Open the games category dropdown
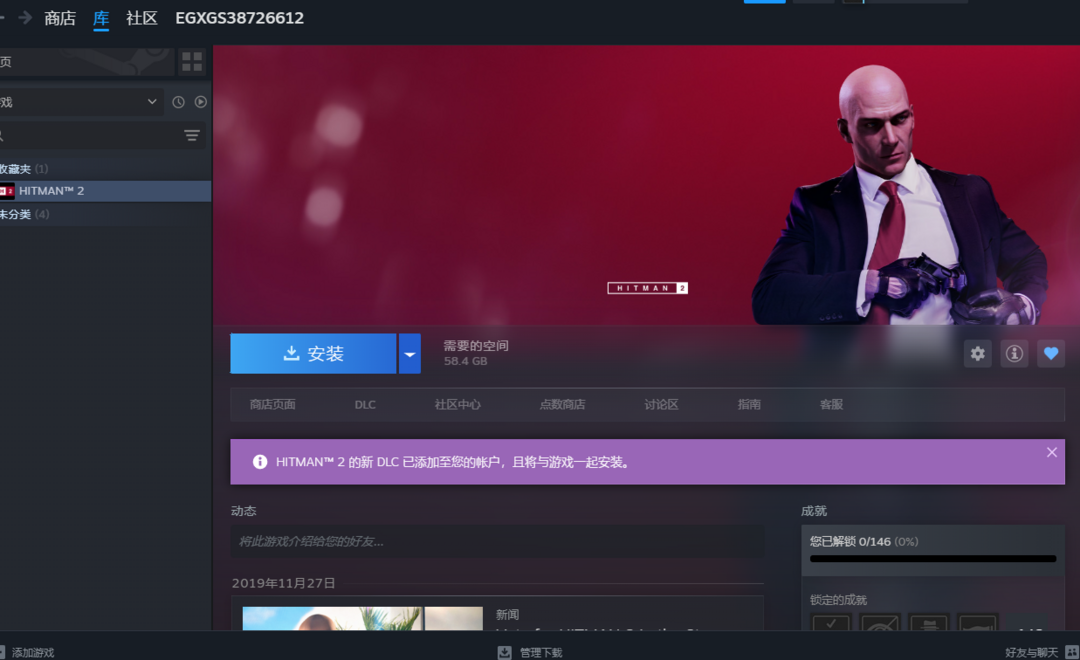 pos(80,102)
